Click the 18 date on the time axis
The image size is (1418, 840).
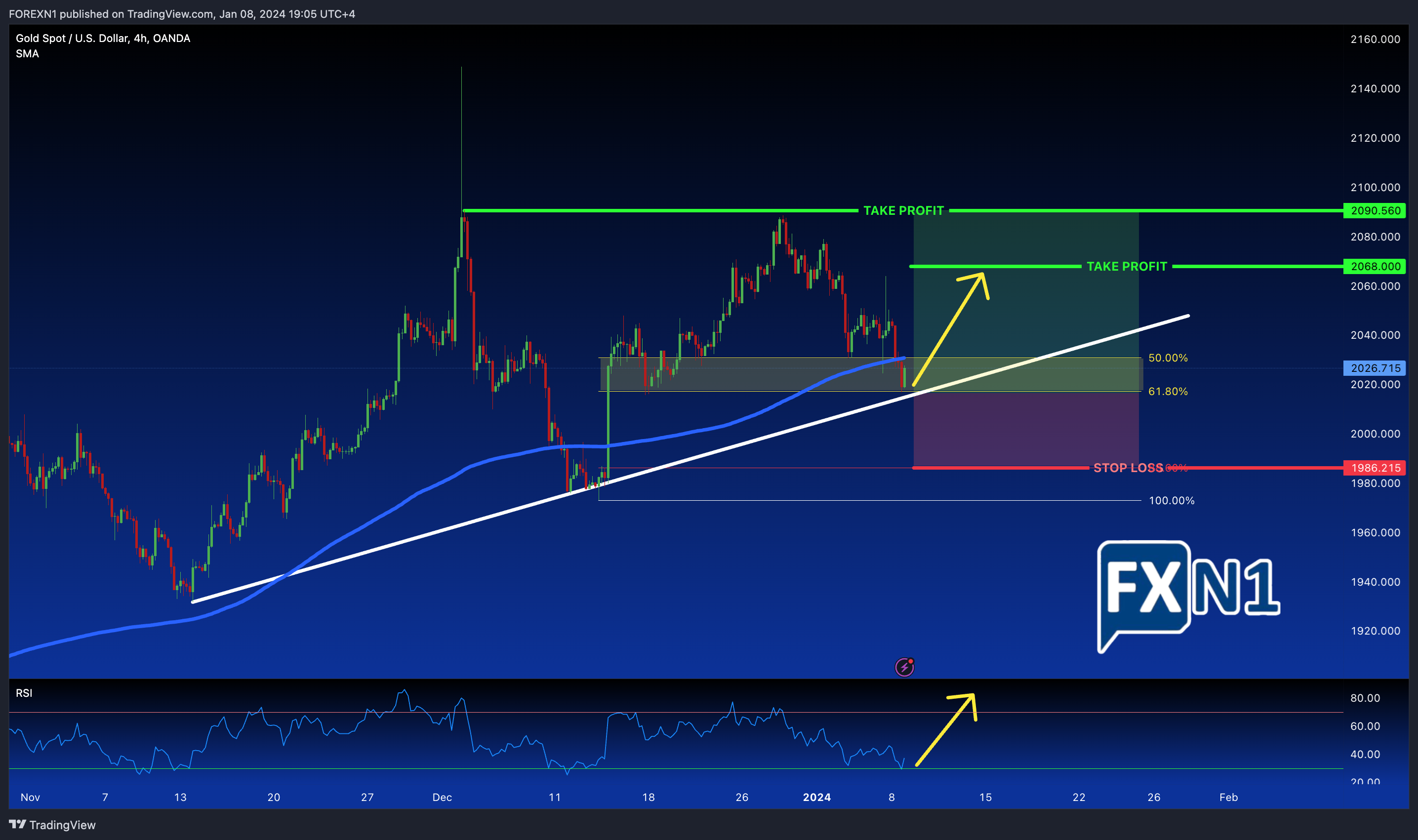[648, 797]
